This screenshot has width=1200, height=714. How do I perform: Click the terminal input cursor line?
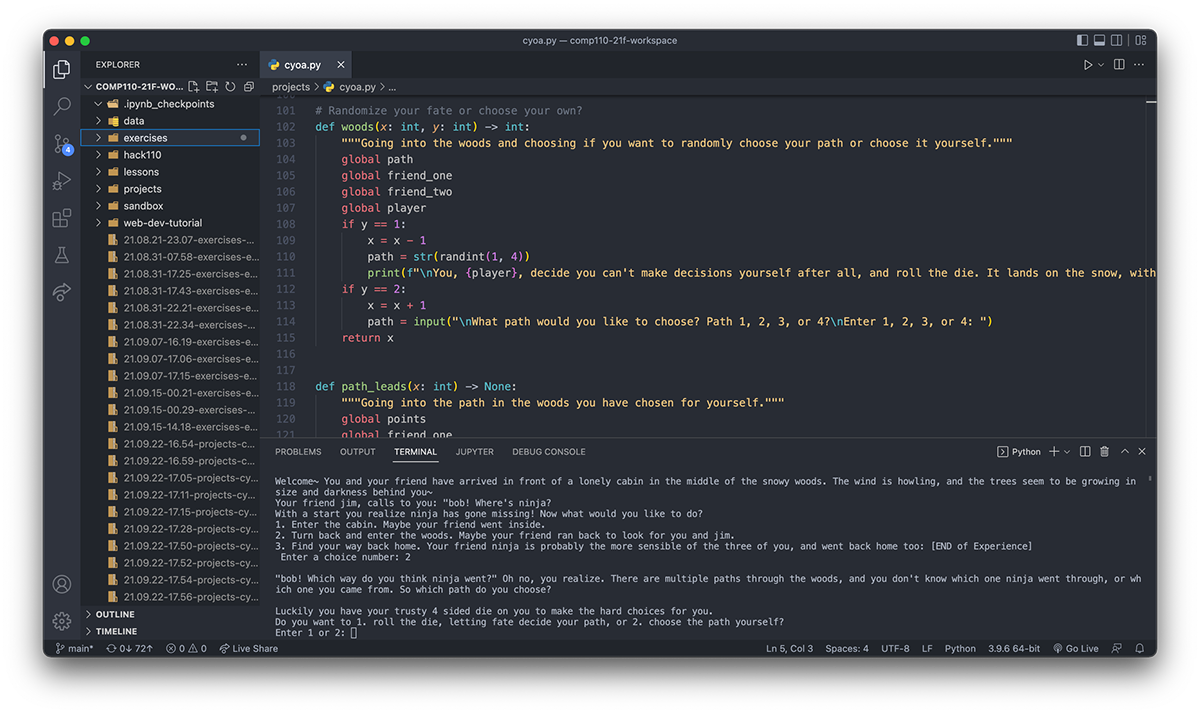354,633
